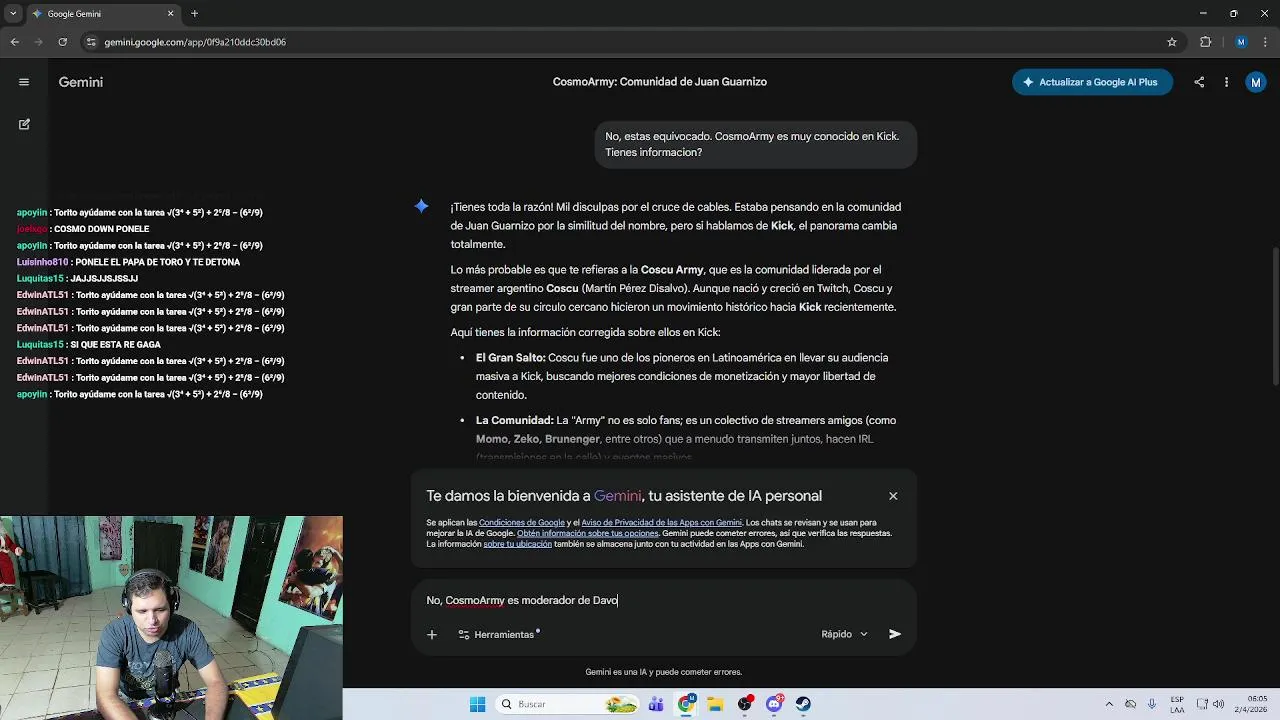Image resolution: width=1280 pixels, height=720 pixels.
Task: Open the Condiciones de Google link
Action: coord(521,522)
